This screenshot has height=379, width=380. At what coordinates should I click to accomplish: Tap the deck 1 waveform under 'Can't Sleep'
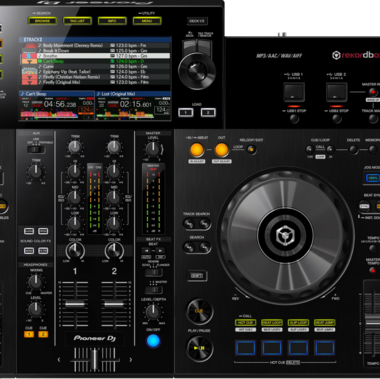(x=49, y=114)
